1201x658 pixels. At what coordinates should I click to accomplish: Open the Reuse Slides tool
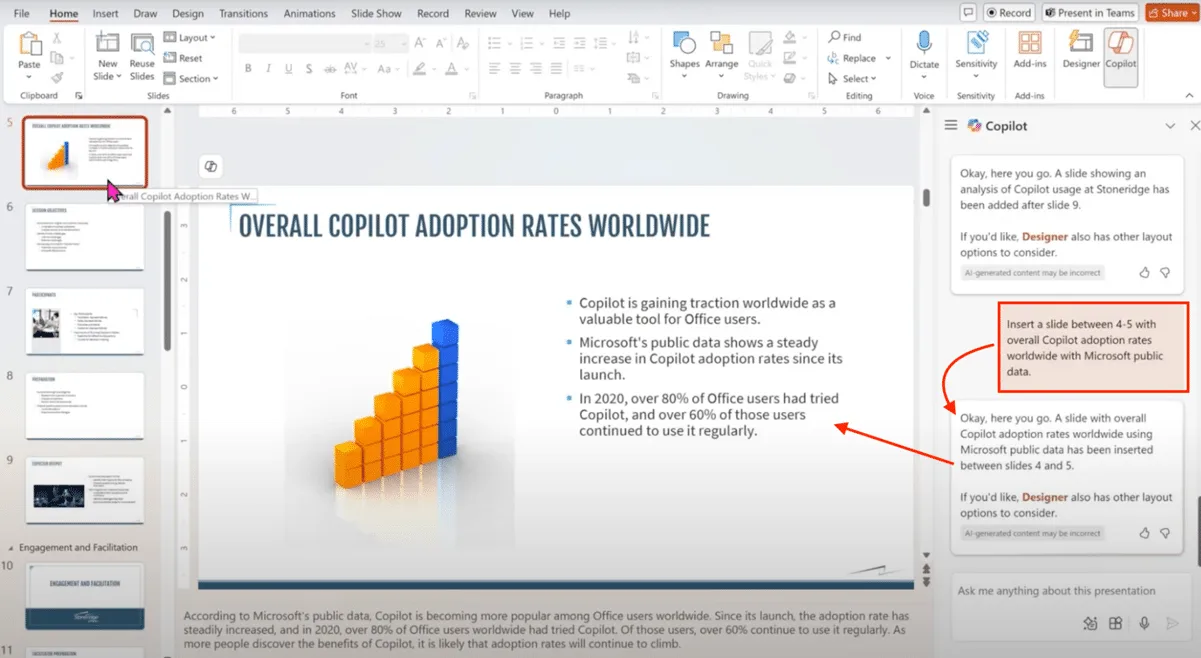[x=142, y=57]
